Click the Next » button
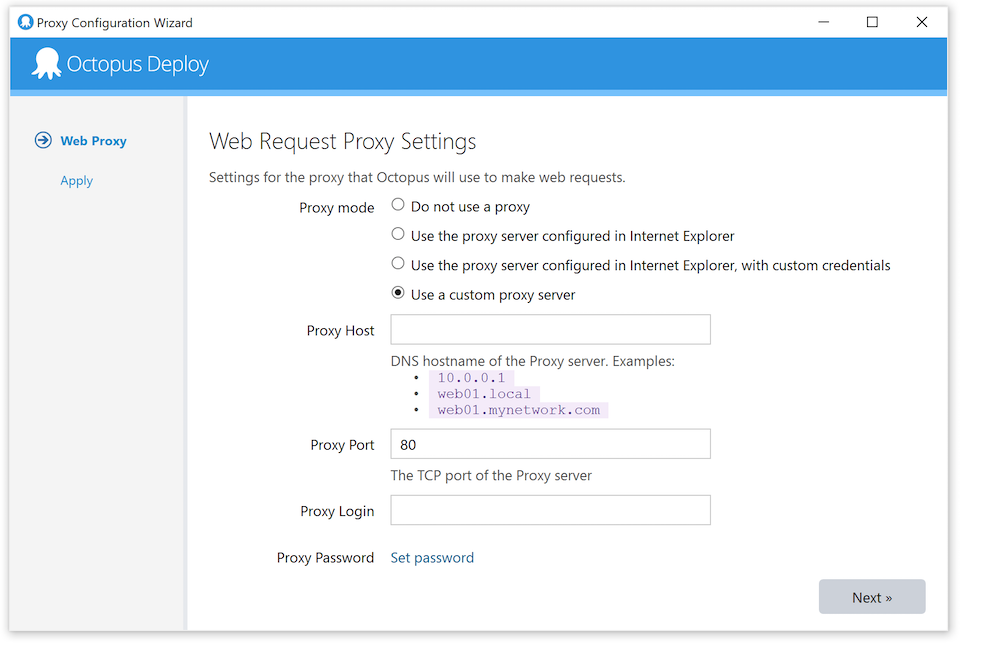This screenshot has height=654, width=1000. coord(872,597)
